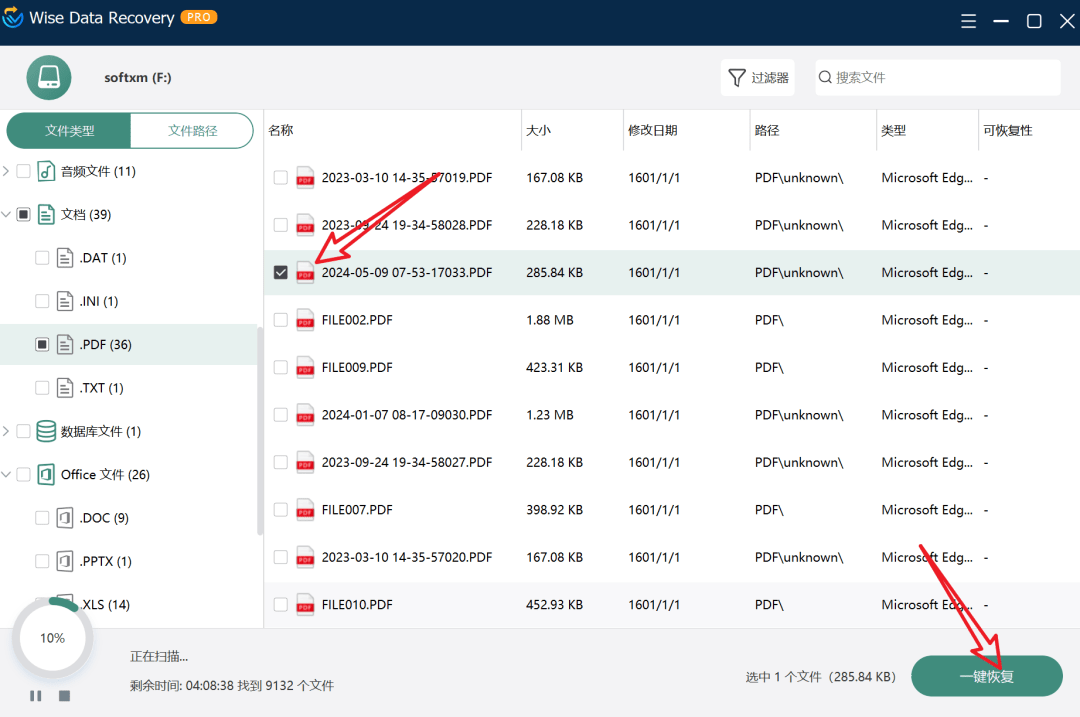The height and width of the screenshot is (717, 1080).
Task: Pause the scan with the pause icon
Action: pos(36,696)
